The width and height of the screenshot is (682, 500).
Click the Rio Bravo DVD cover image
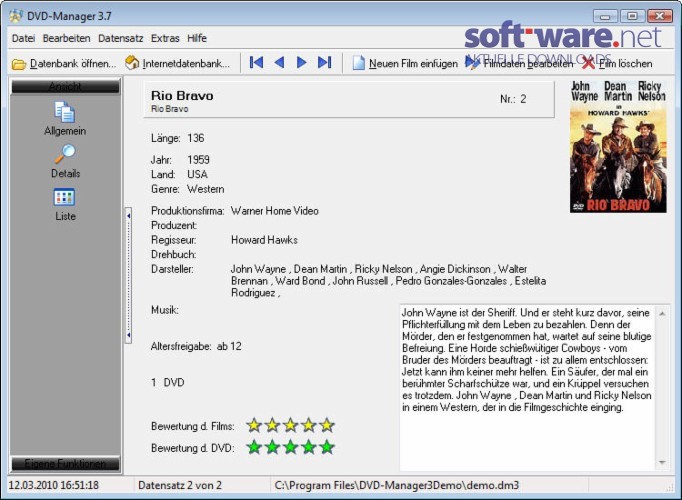tap(618, 147)
